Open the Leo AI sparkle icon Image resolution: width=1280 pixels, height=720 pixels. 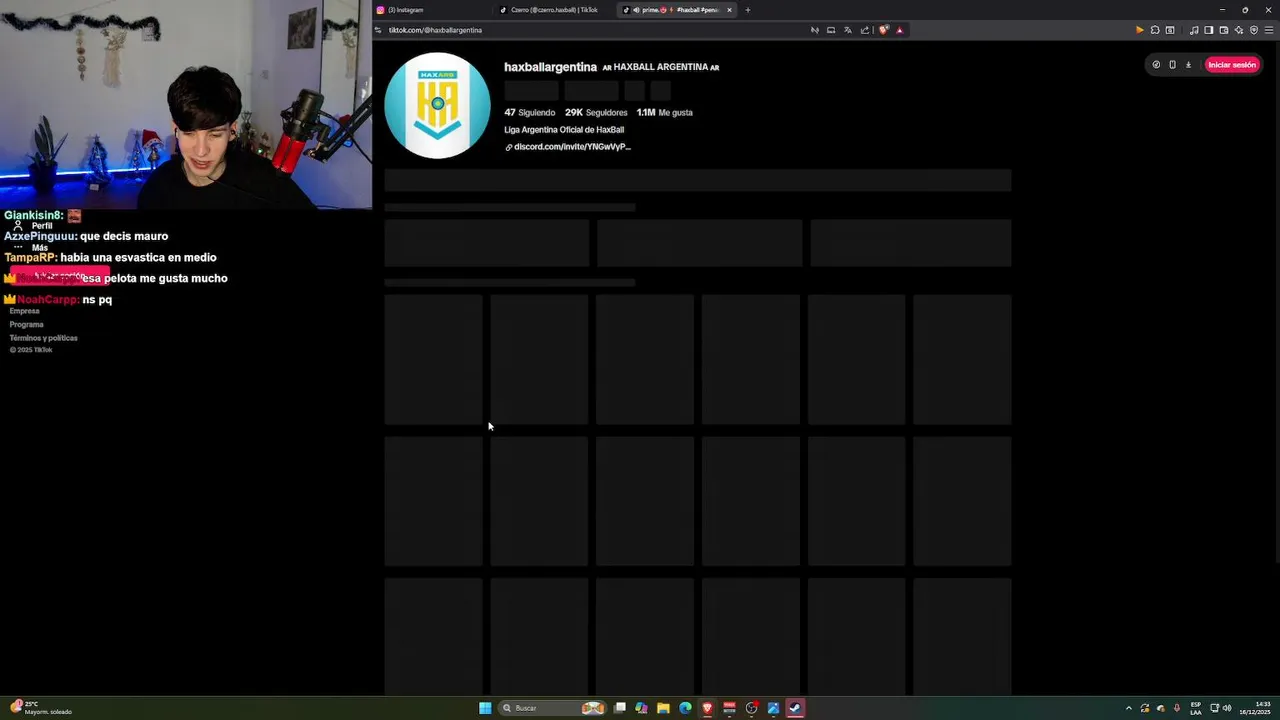coord(1239,30)
